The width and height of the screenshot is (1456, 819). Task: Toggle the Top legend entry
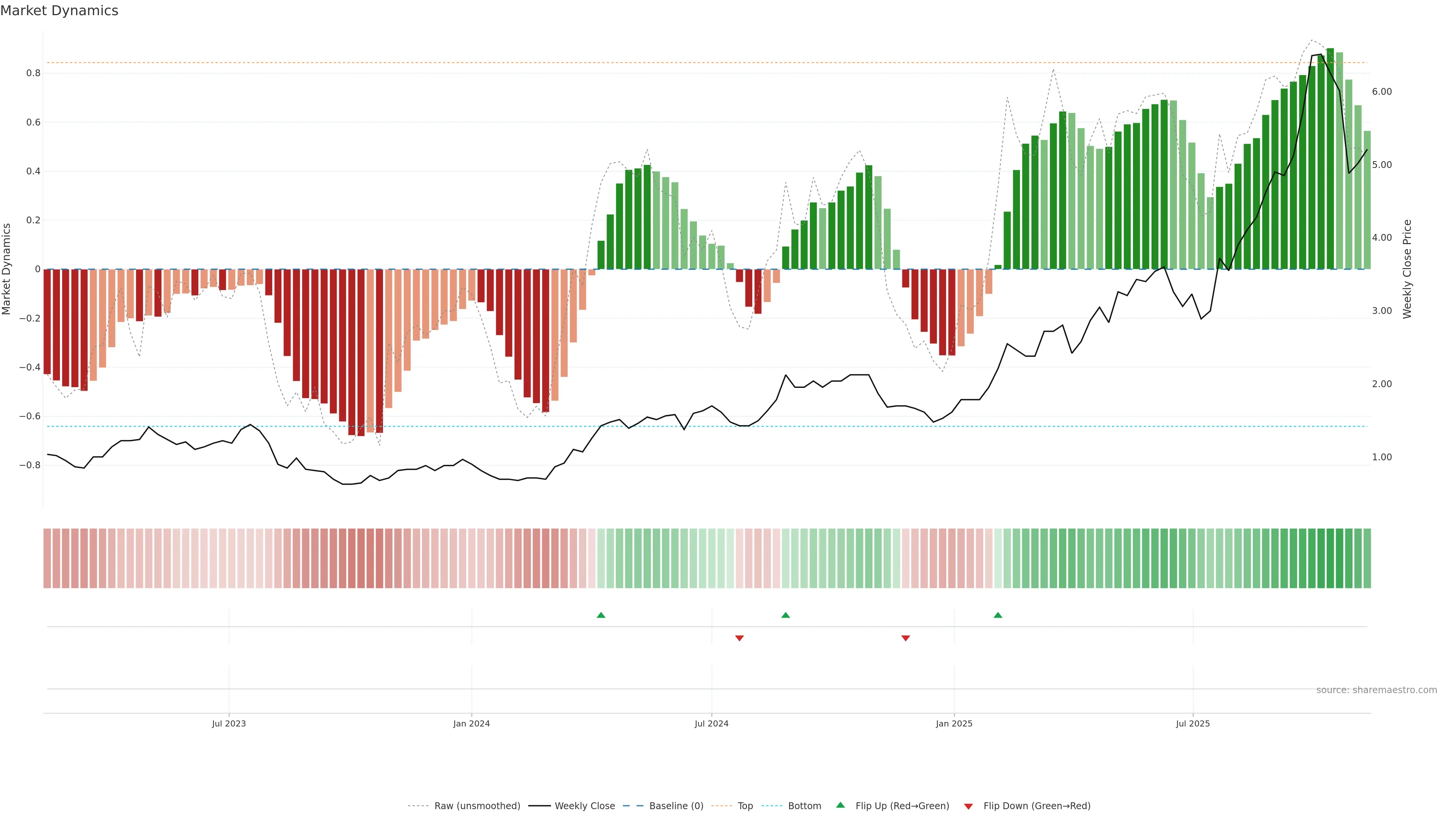[x=744, y=806]
